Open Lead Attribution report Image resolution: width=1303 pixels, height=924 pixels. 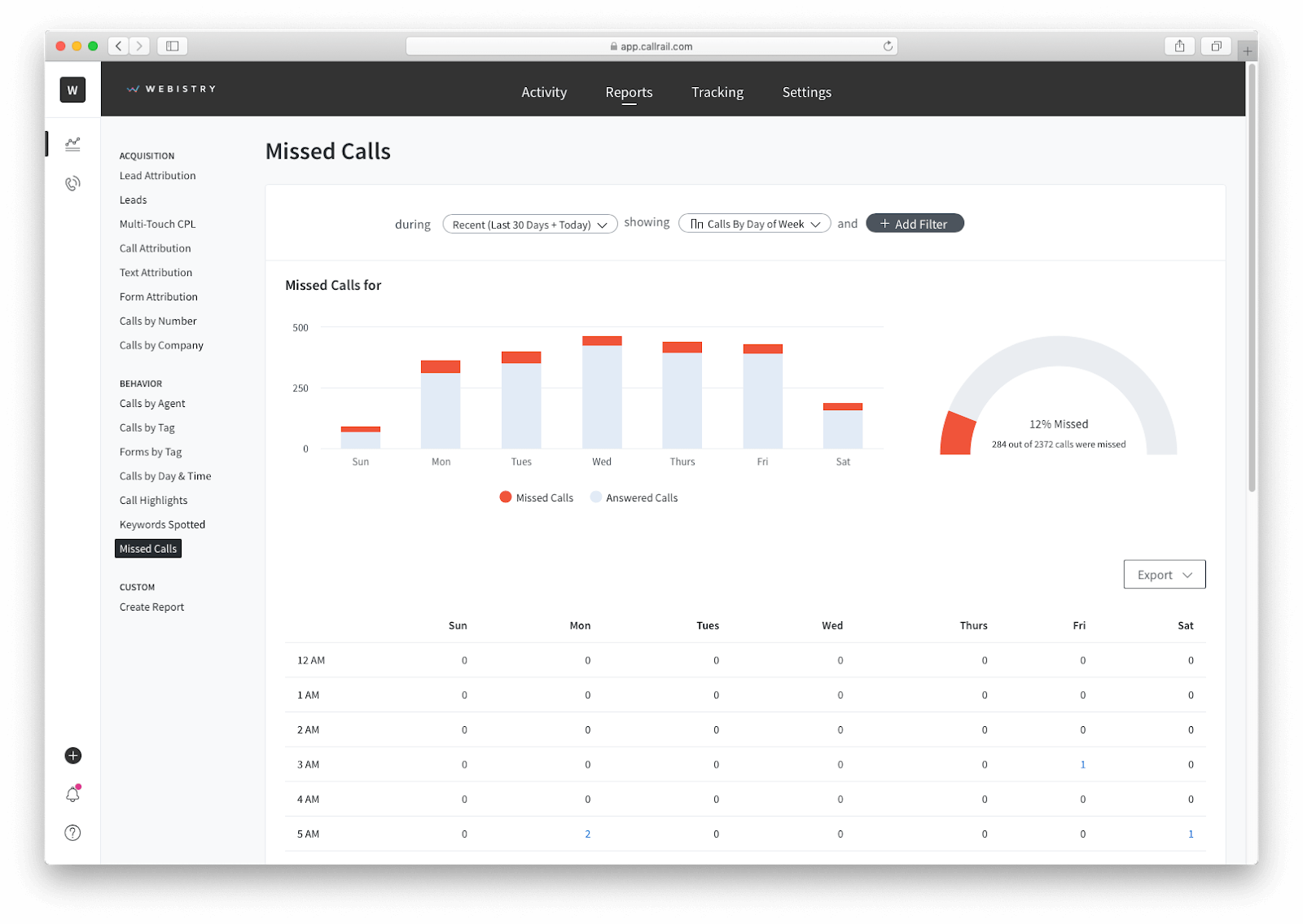[158, 176]
